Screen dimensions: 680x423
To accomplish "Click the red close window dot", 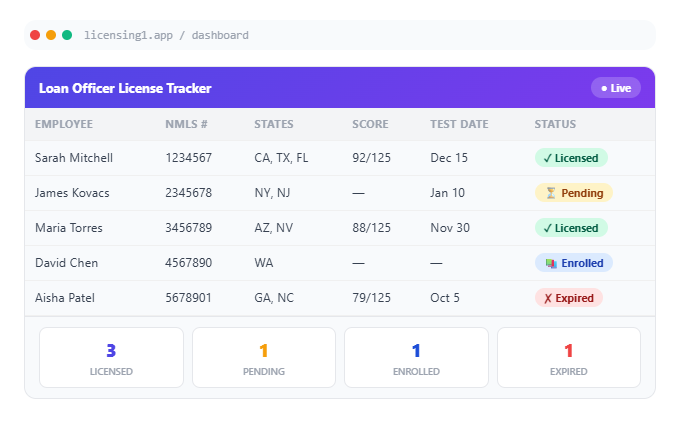I will pos(35,35).
